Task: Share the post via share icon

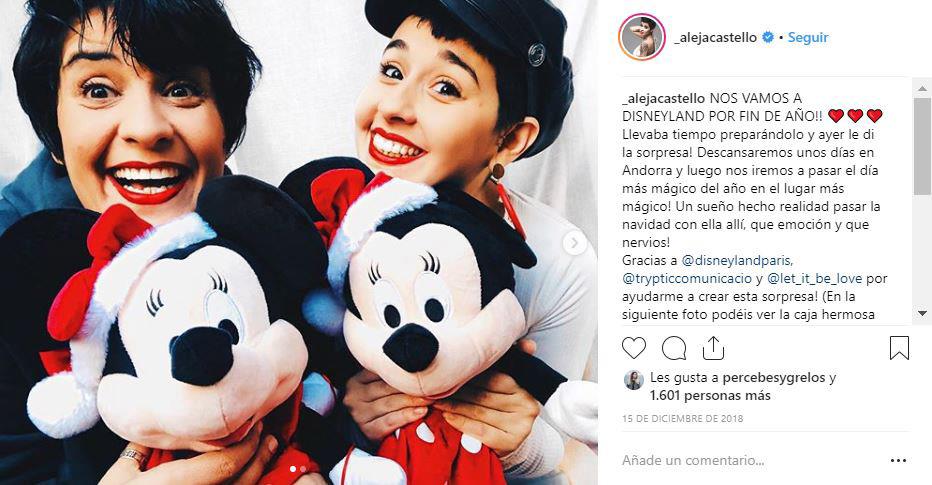Action: (713, 348)
